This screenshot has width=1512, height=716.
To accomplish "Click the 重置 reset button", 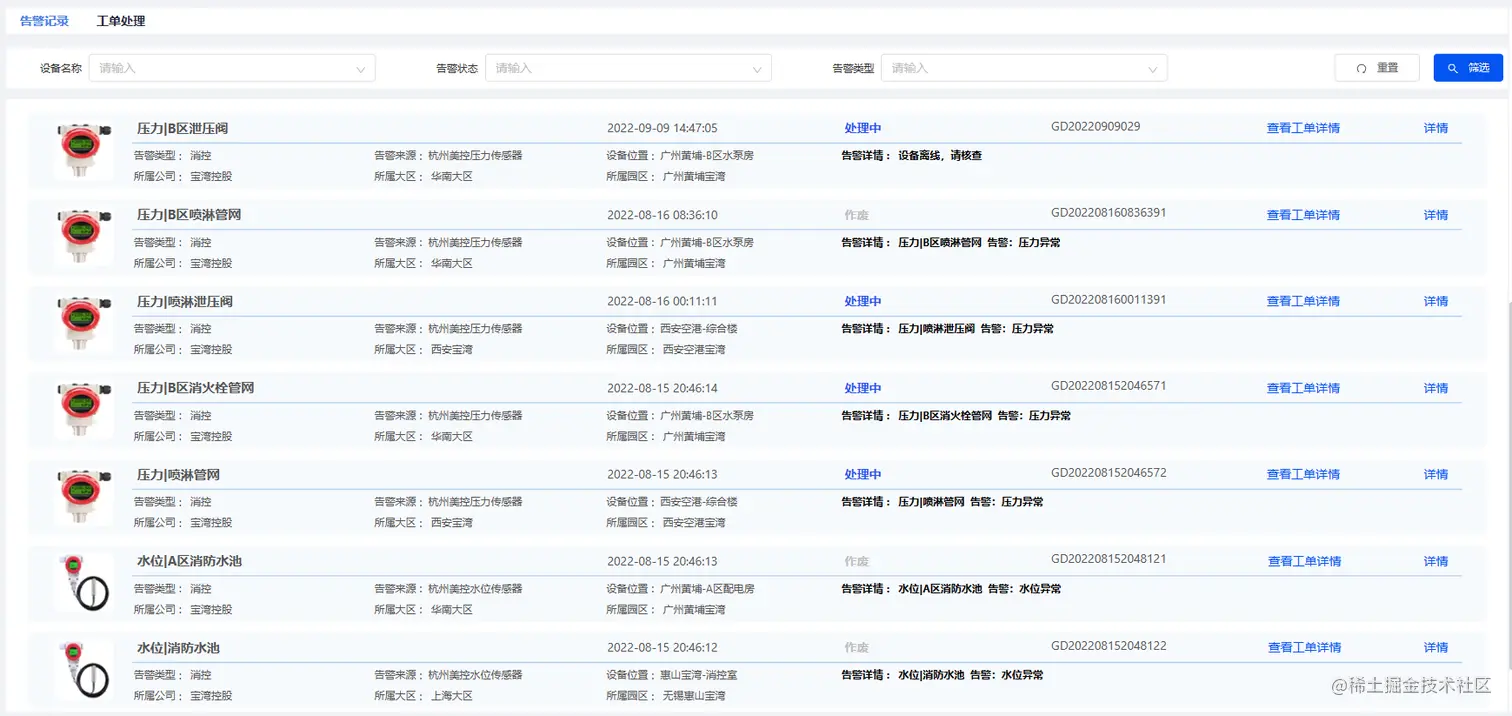I will (x=1377, y=68).
